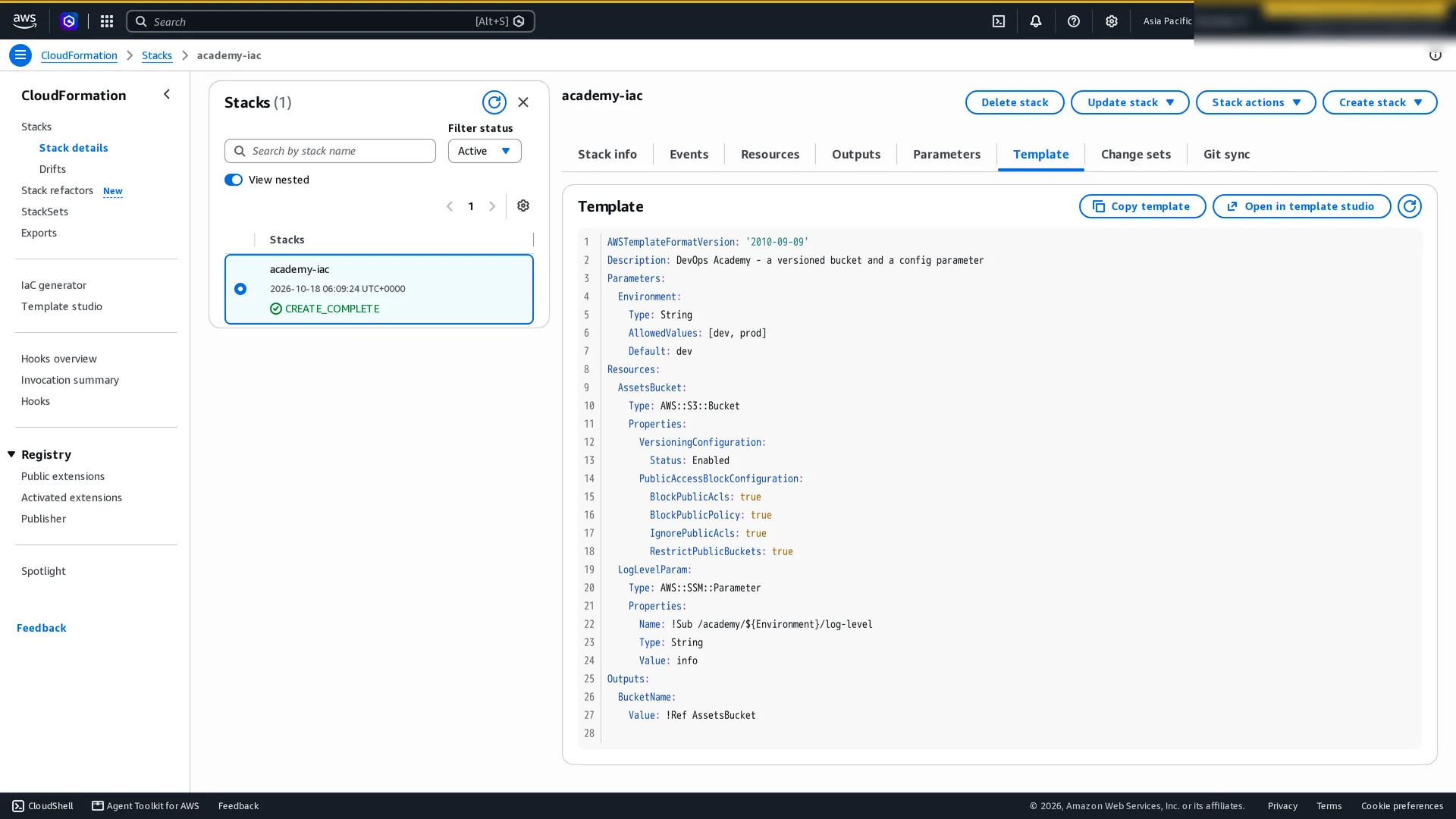
Task: Collapse the Registry section in sidebar
Action: 11,454
